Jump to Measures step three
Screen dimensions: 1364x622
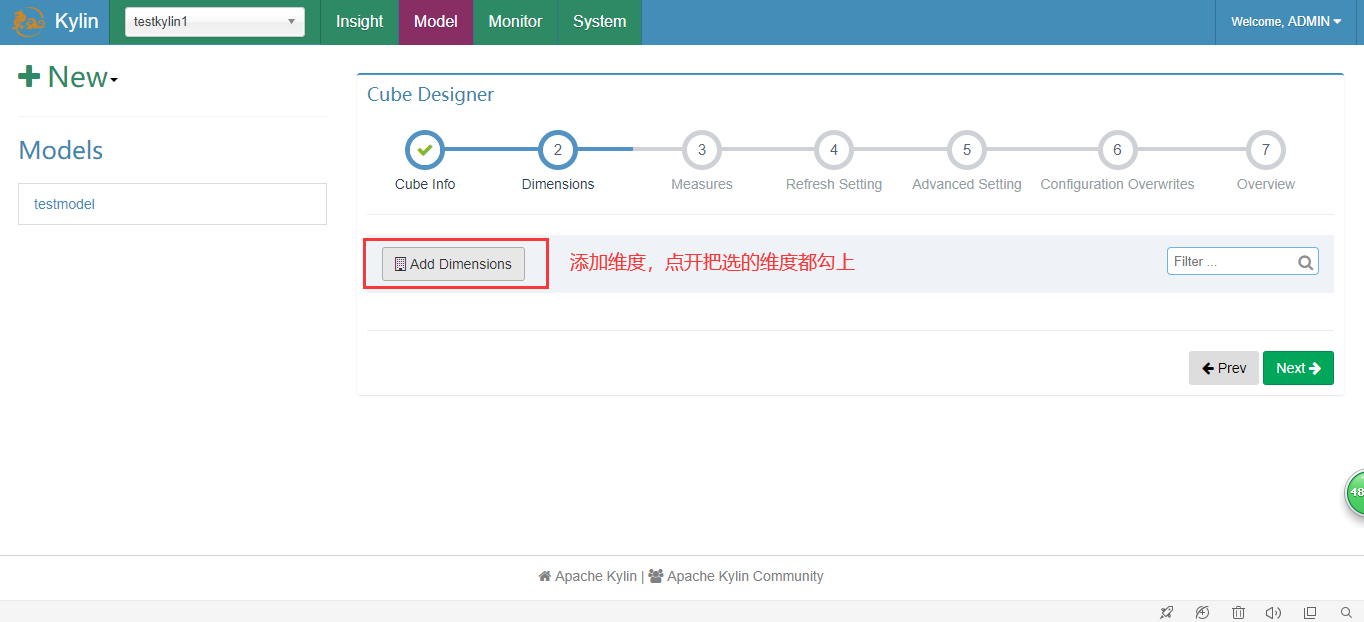pyautogui.click(x=702, y=150)
